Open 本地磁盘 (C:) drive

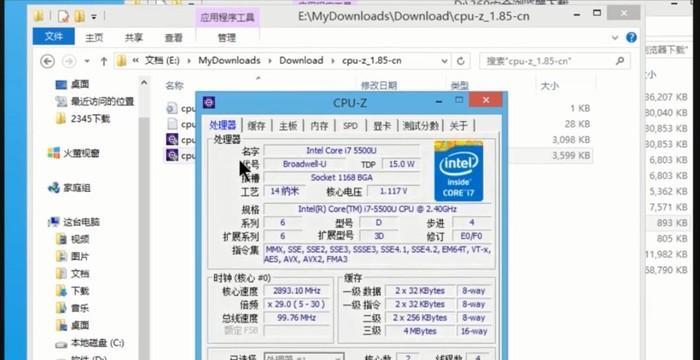pyautogui.click(x=90, y=343)
